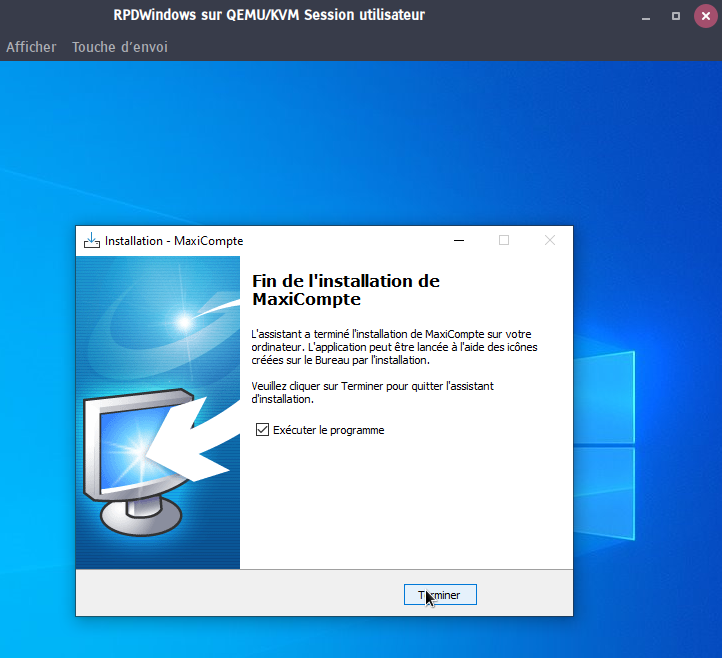Click the greyed maximize button of installer dialog
This screenshot has height=658, width=722.
(x=504, y=241)
